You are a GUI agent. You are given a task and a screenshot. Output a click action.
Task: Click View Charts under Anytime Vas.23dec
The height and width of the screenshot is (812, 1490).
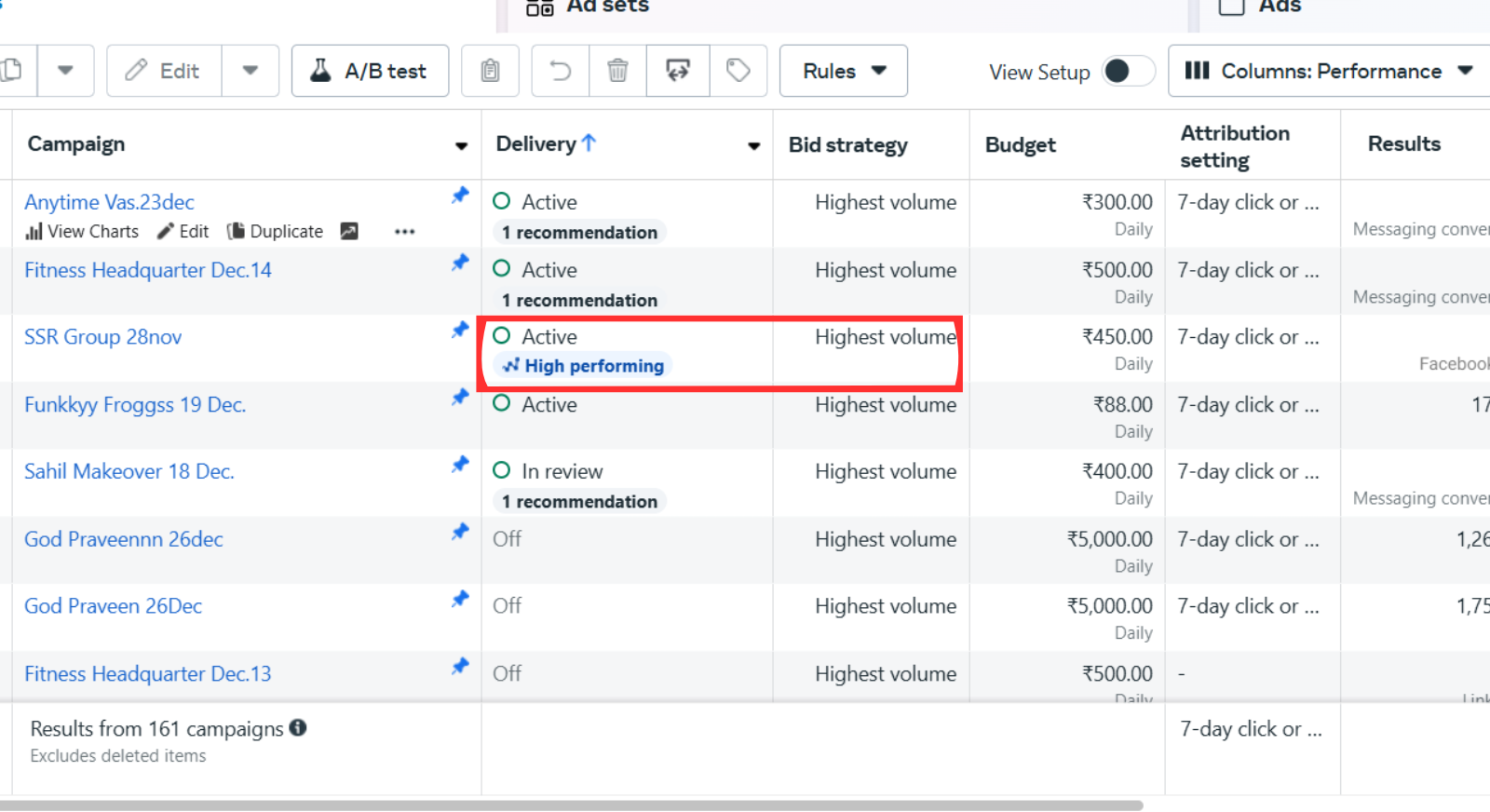pos(82,232)
